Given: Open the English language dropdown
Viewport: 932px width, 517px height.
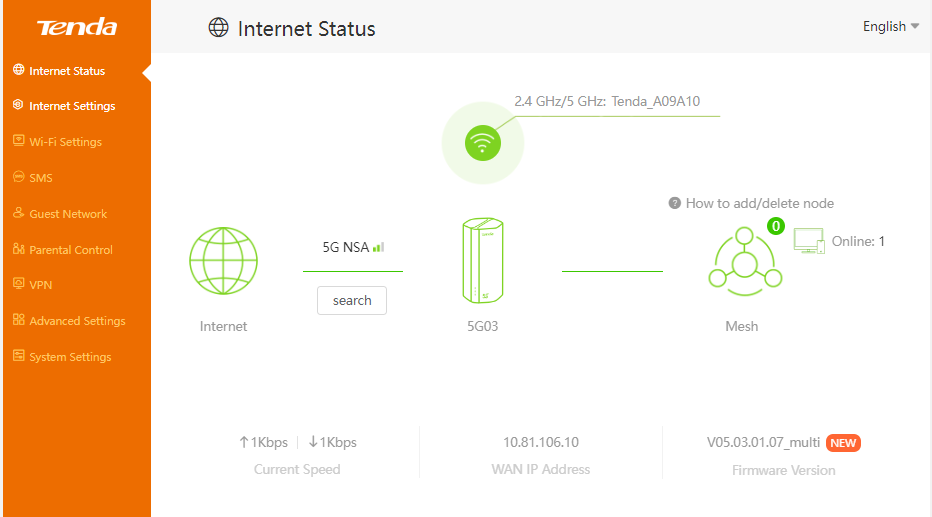Looking at the screenshot, I should click(x=890, y=27).
